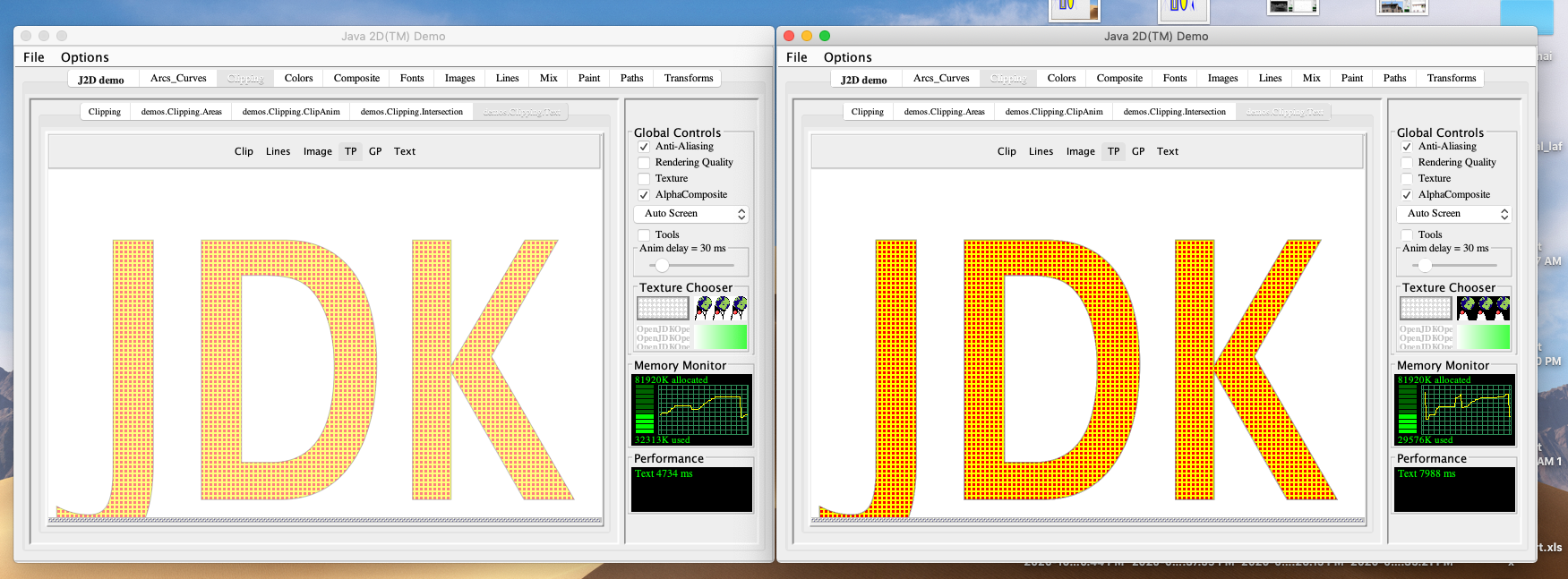
Task: Toggle GP button in left window toolbar
Action: point(375,152)
